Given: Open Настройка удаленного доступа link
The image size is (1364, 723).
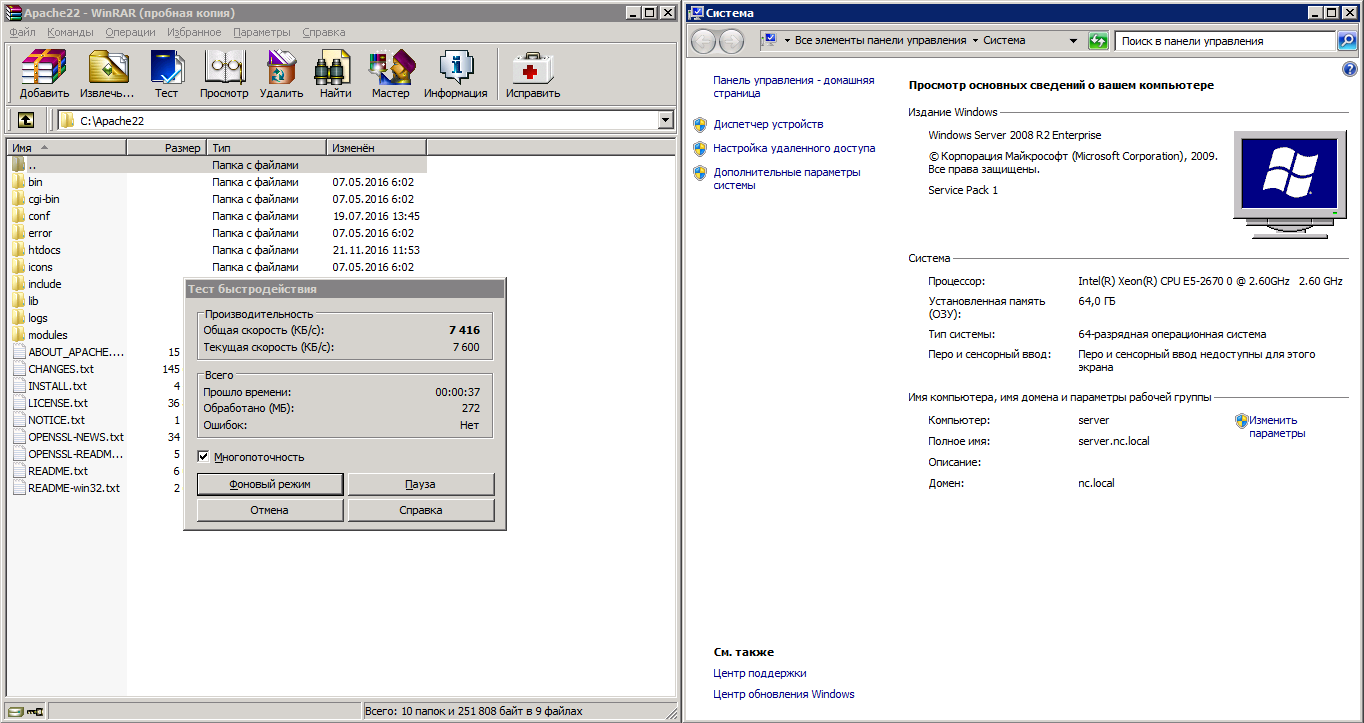Looking at the screenshot, I should (794, 148).
